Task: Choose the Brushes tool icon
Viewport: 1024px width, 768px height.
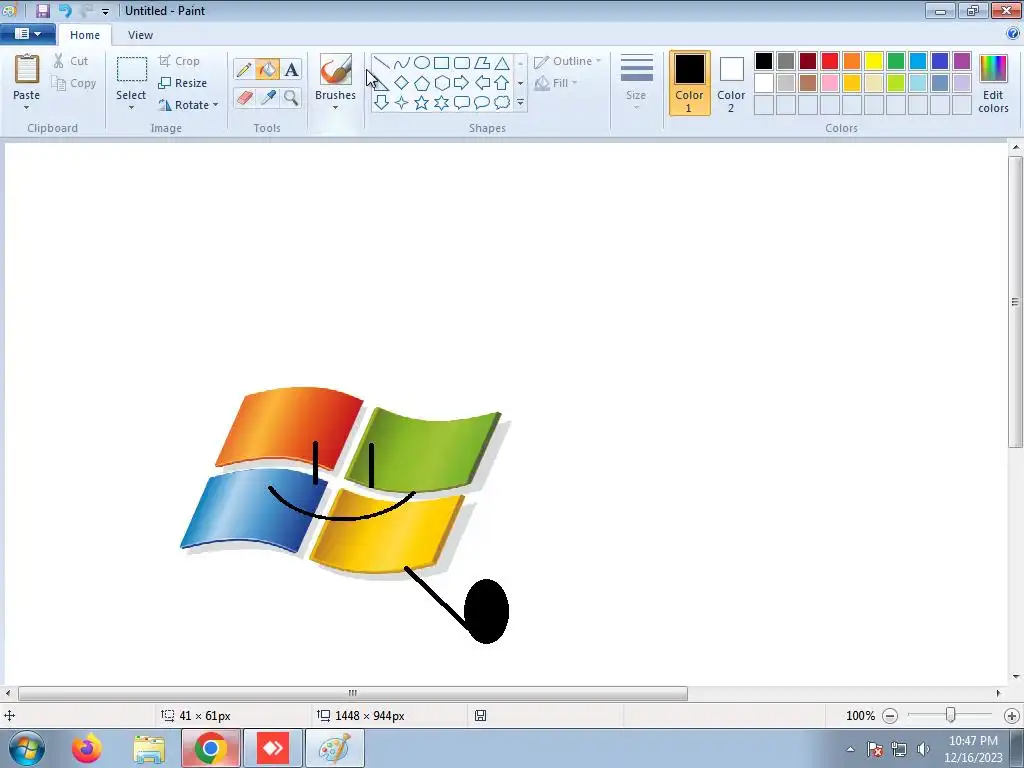Action: tap(336, 69)
